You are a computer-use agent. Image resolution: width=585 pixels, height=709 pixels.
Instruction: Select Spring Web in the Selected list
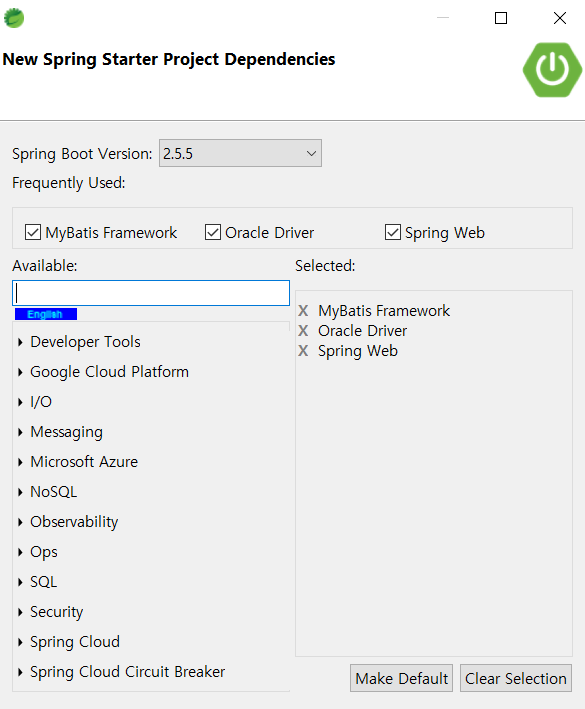pyautogui.click(x=358, y=351)
